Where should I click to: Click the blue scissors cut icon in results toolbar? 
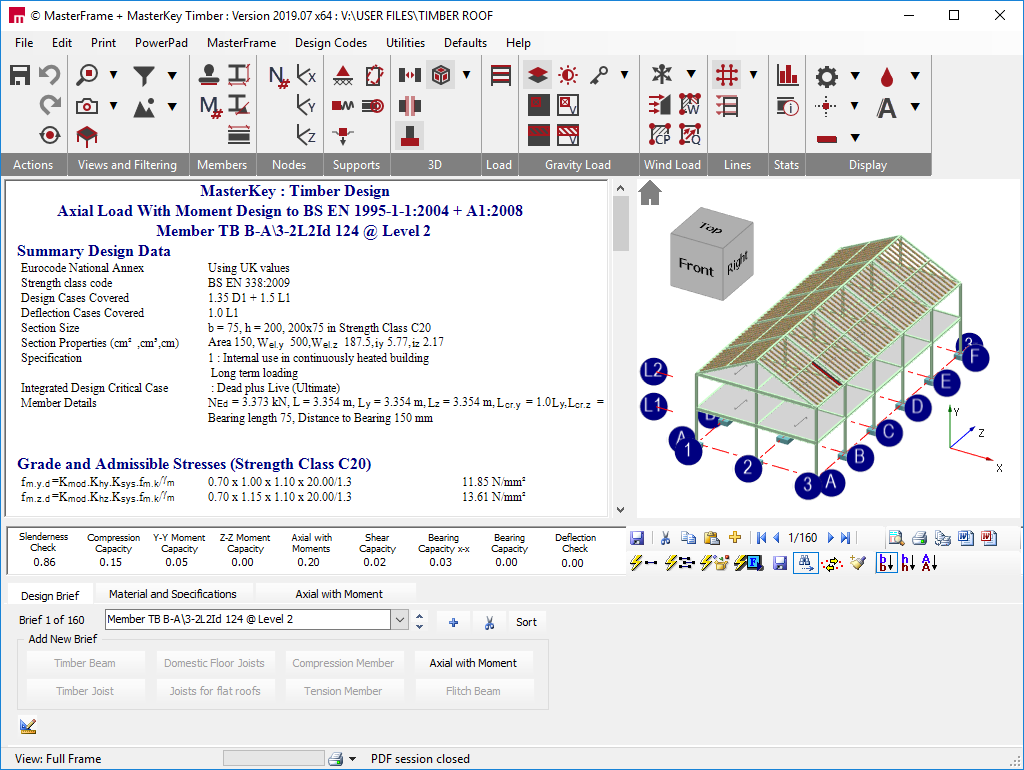point(665,538)
